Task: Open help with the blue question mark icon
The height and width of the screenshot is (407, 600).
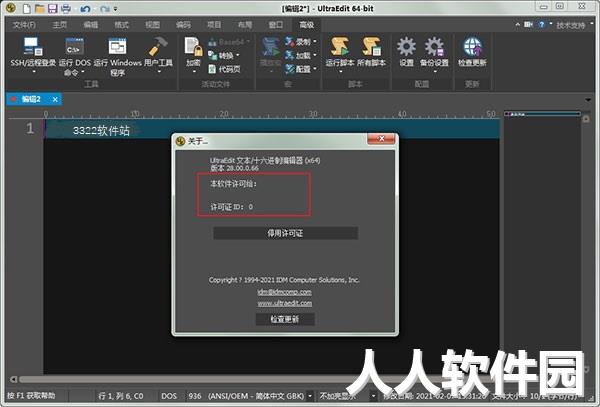Action: [x=541, y=24]
